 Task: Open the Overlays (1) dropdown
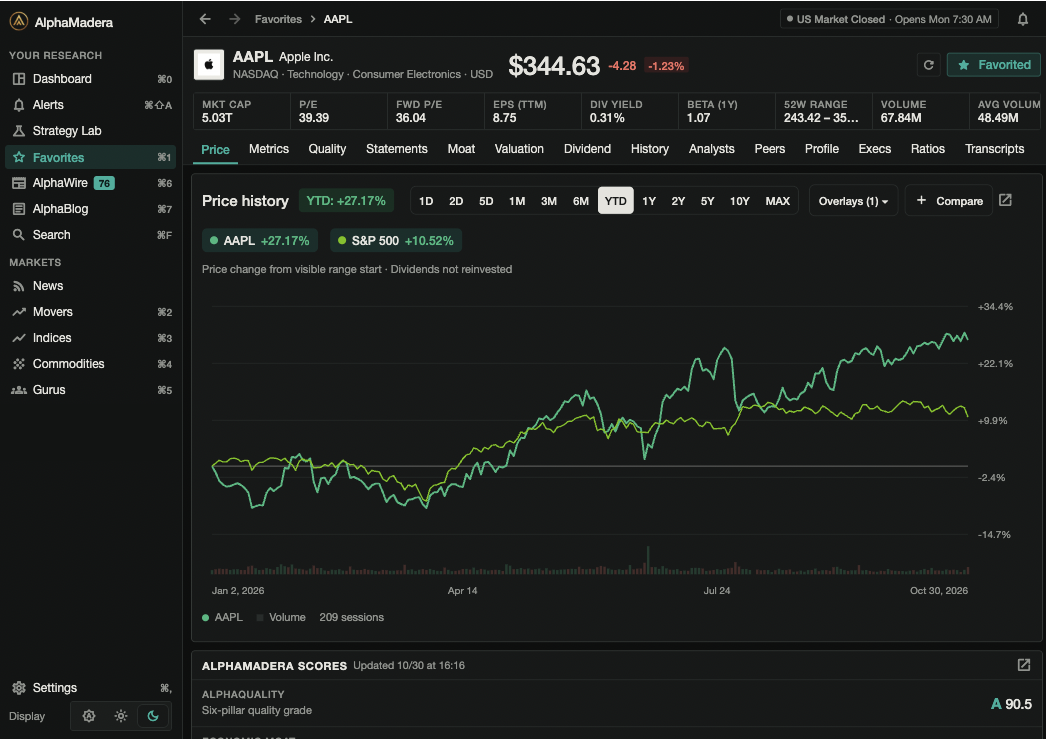click(x=853, y=201)
